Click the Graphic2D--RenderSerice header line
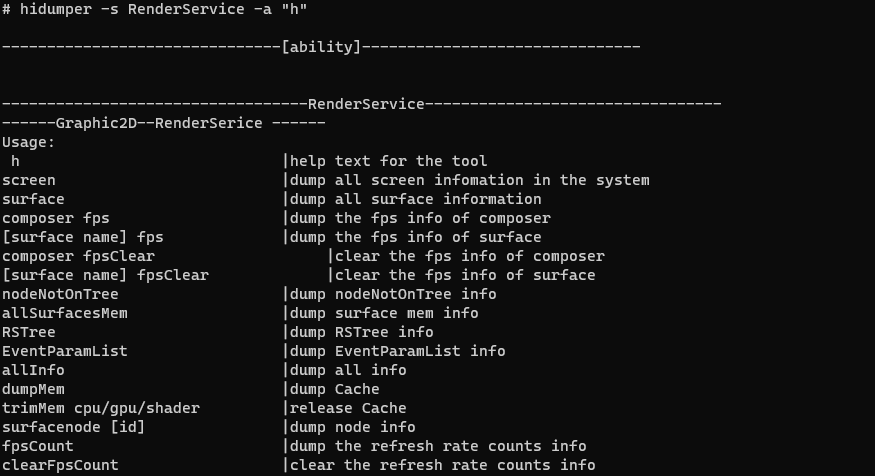The height and width of the screenshot is (476, 875). 164,123
